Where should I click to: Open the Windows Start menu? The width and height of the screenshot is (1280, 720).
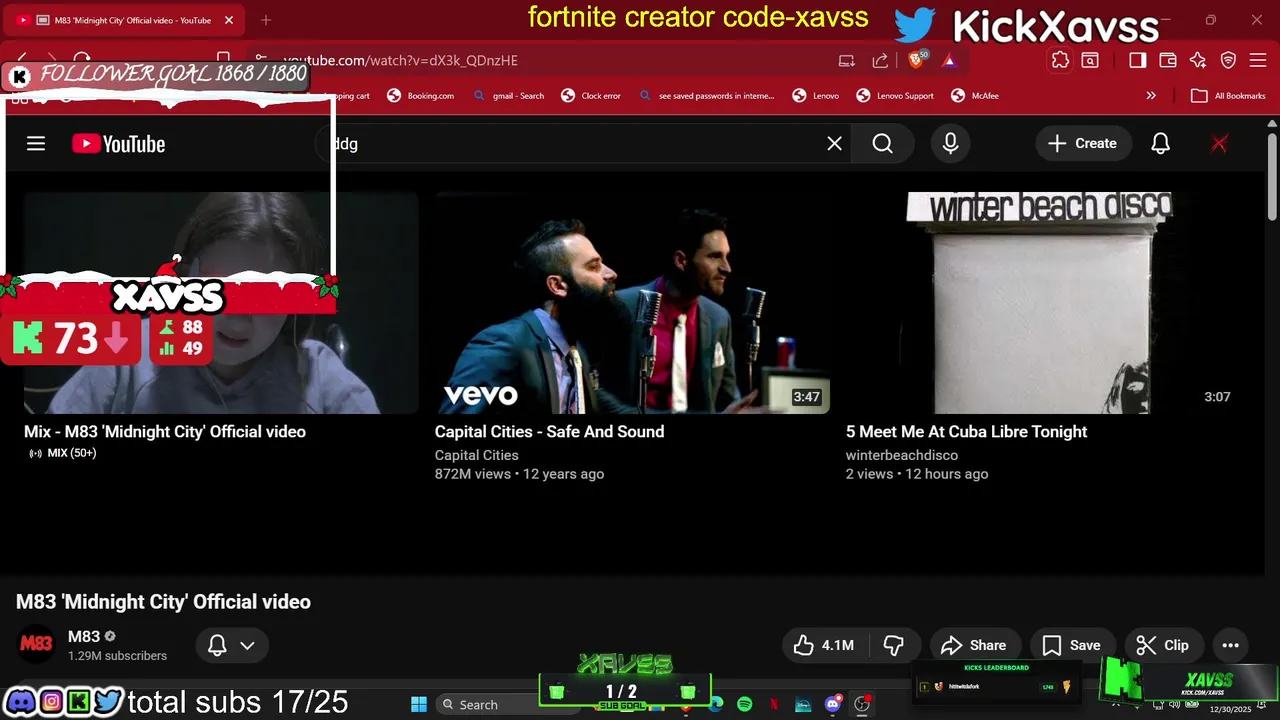point(419,705)
